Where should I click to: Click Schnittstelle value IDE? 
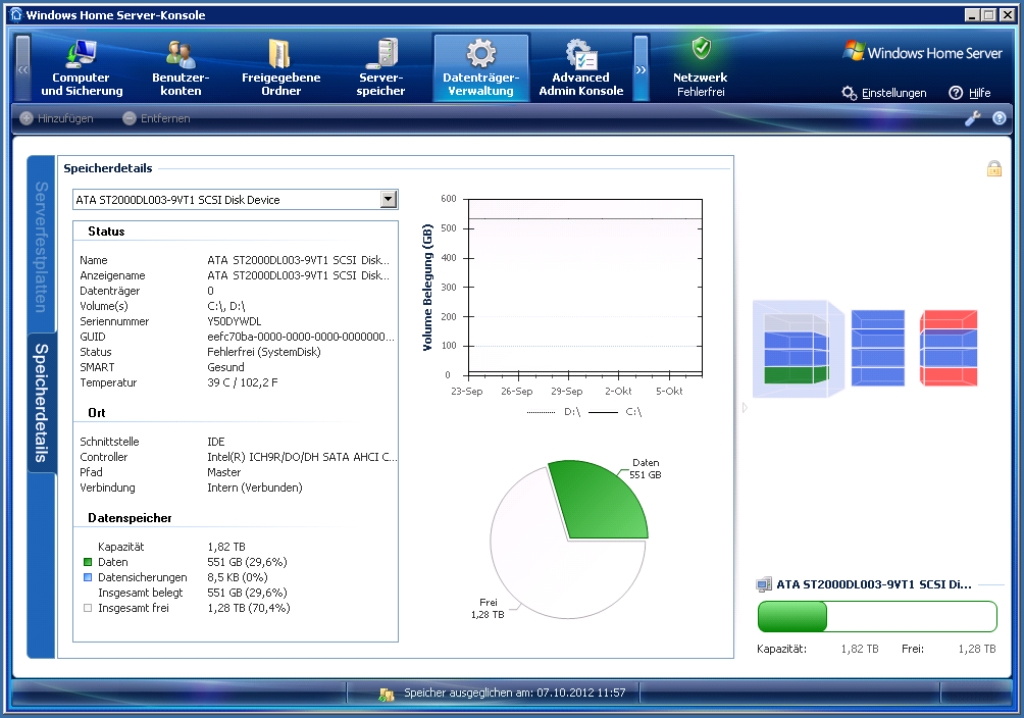click(216, 442)
